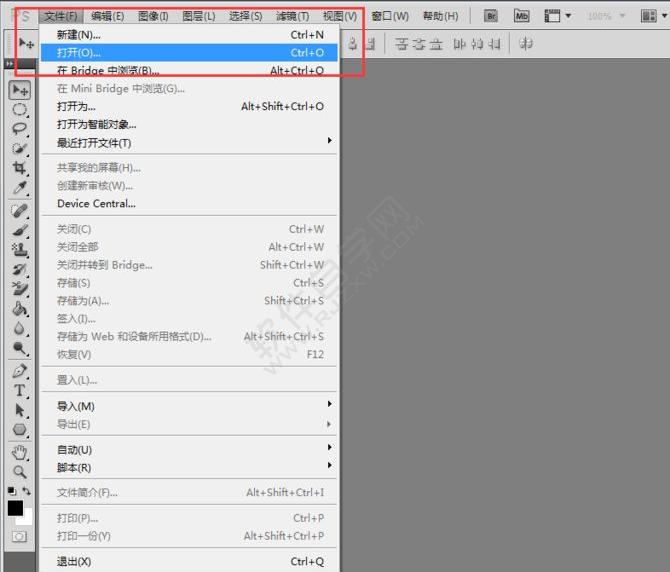Expand the 脚本(R) submenu
This screenshot has height=572, width=670.
pos(189,467)
